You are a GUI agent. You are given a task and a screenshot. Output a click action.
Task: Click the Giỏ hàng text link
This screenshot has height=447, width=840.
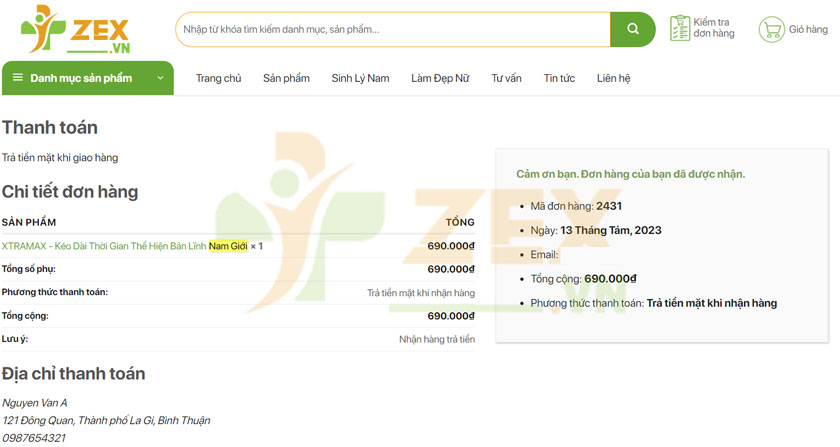[808, 29]
